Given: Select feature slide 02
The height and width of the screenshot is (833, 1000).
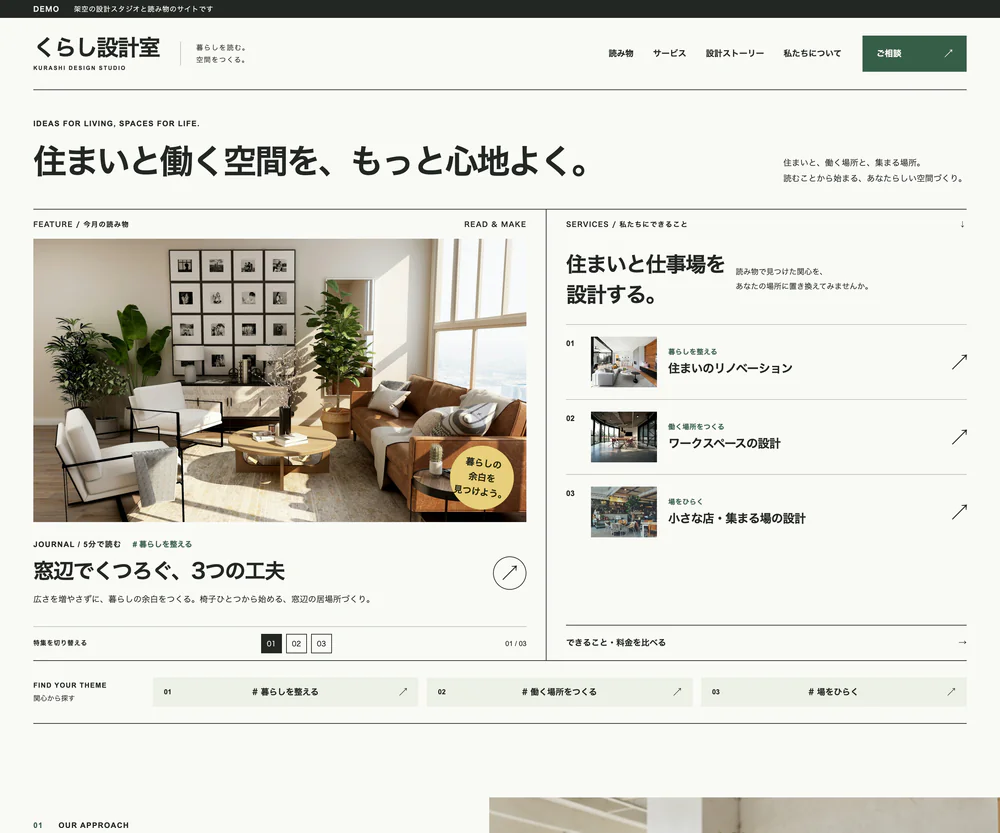Looking at the screenshot, I should pos(296,644).
